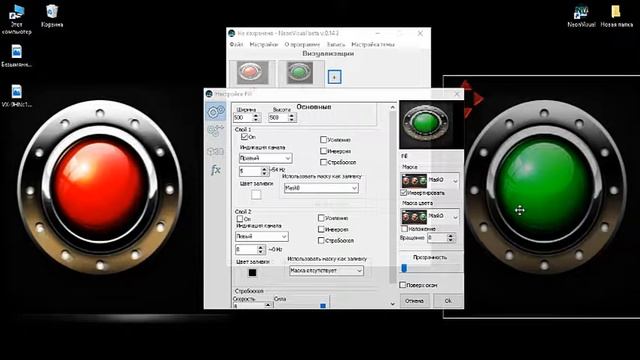Increase Ширина with stepper up arrow
Viewport: 640px width, 360px height.
click(x=256, y=116)
